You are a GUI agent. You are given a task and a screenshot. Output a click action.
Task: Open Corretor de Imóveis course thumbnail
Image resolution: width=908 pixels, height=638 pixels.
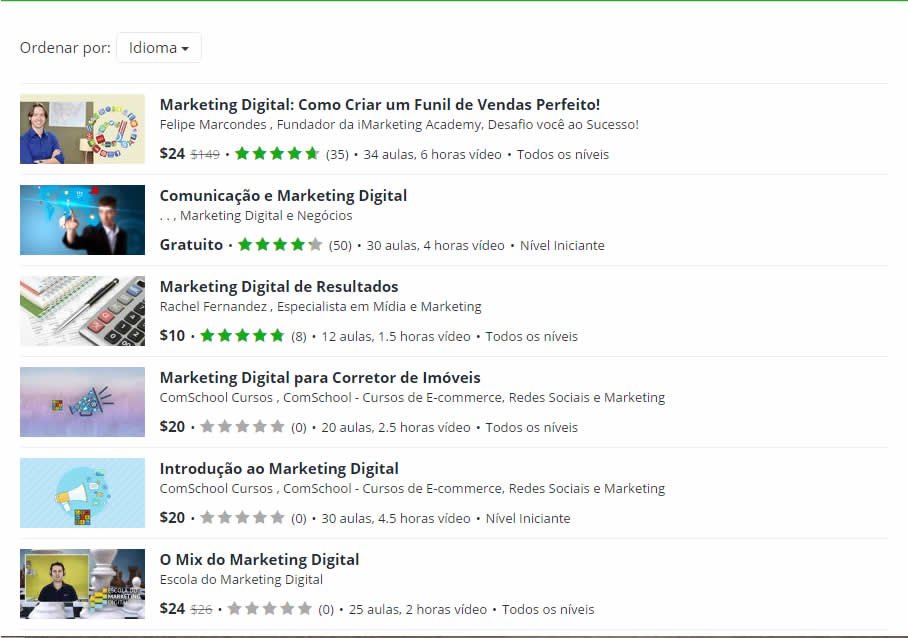click(82, 402)
